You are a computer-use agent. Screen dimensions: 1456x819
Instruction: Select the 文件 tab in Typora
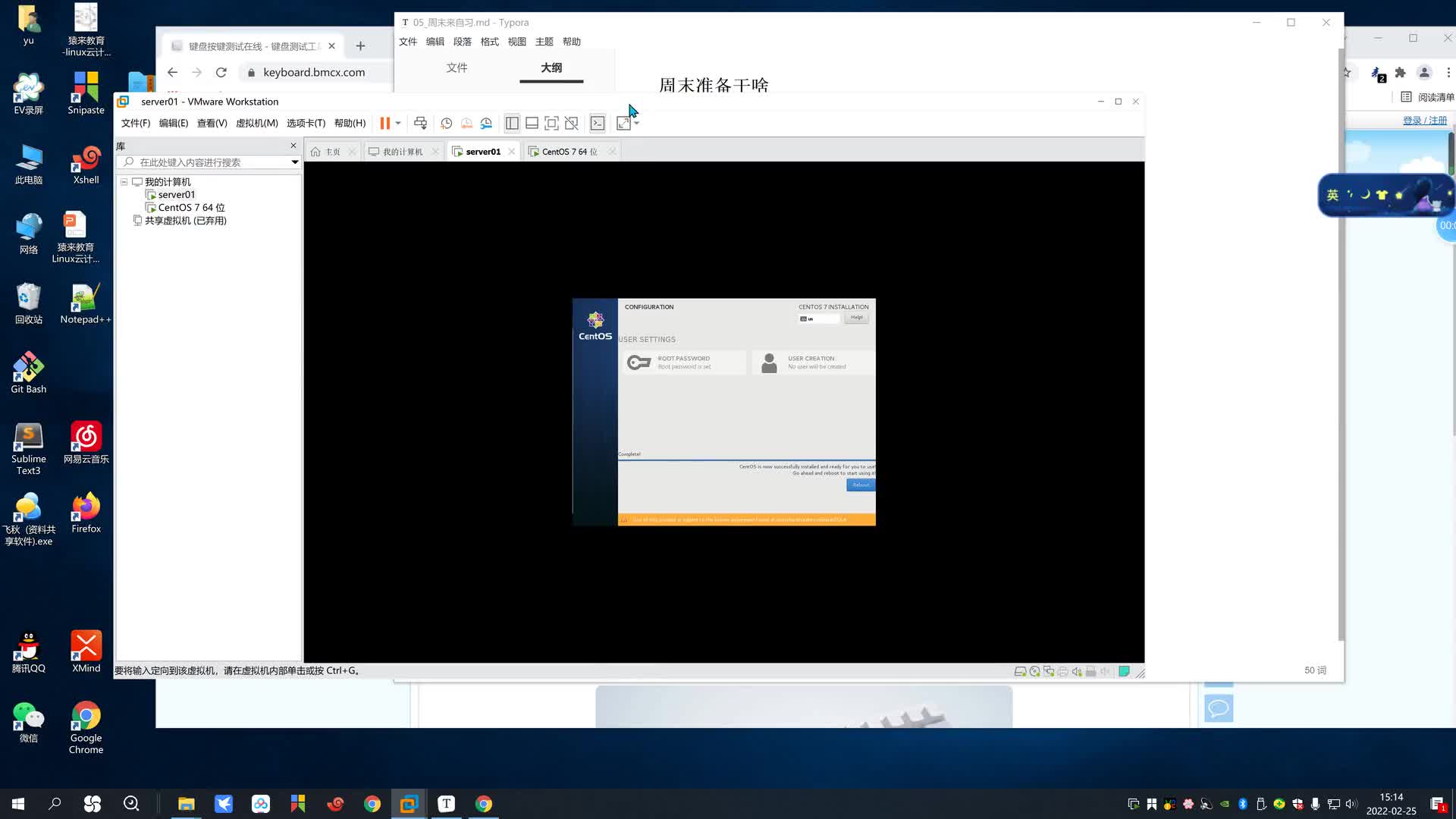point(458,68)
